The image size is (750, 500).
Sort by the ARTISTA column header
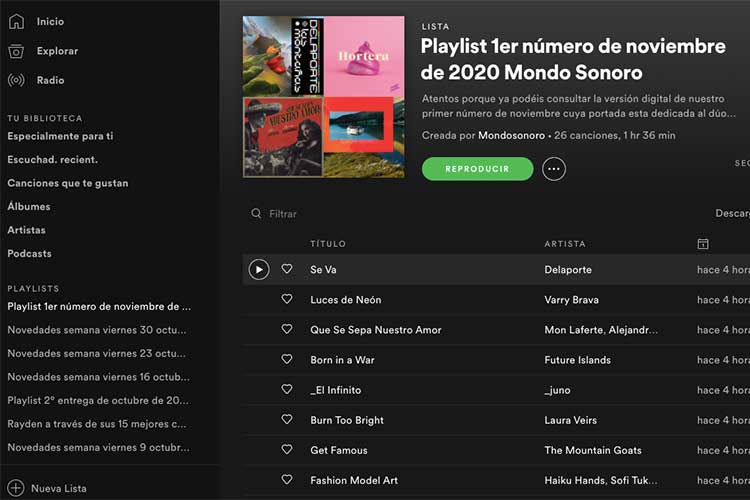pyautogui.click(x=565, y=244)
